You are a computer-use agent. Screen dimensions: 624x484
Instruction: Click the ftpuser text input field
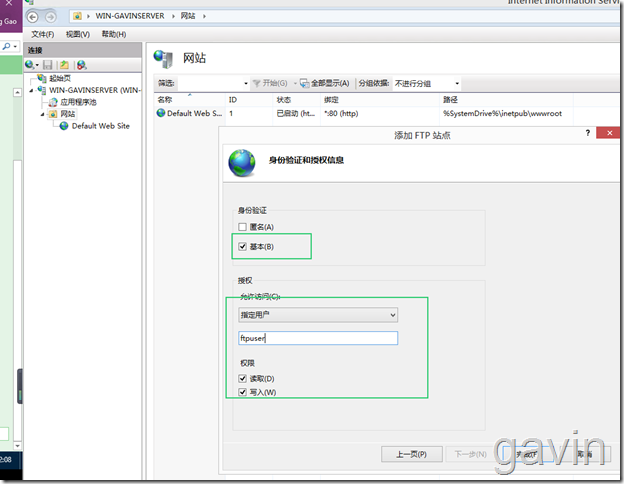point(318,338)
